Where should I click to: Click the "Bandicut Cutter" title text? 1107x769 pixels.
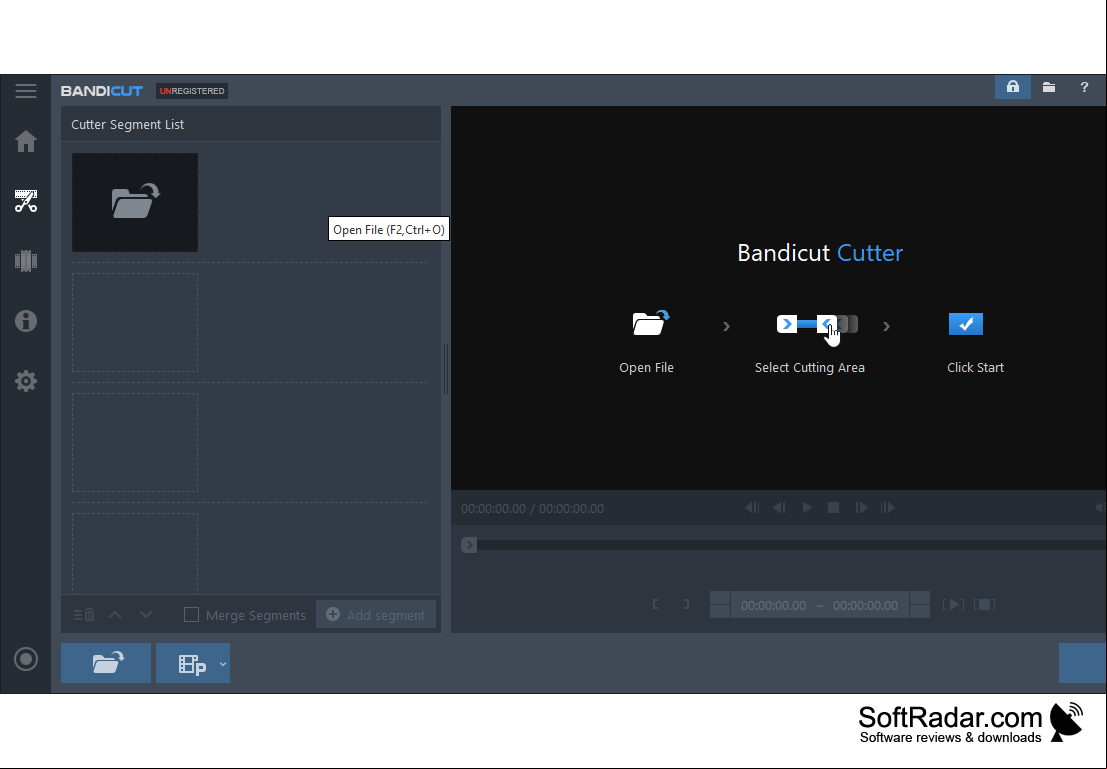click(x=820, y=253)
